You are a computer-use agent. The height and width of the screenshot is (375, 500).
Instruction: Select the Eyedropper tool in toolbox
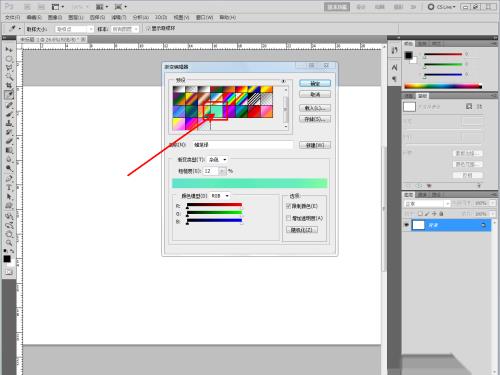9,95
